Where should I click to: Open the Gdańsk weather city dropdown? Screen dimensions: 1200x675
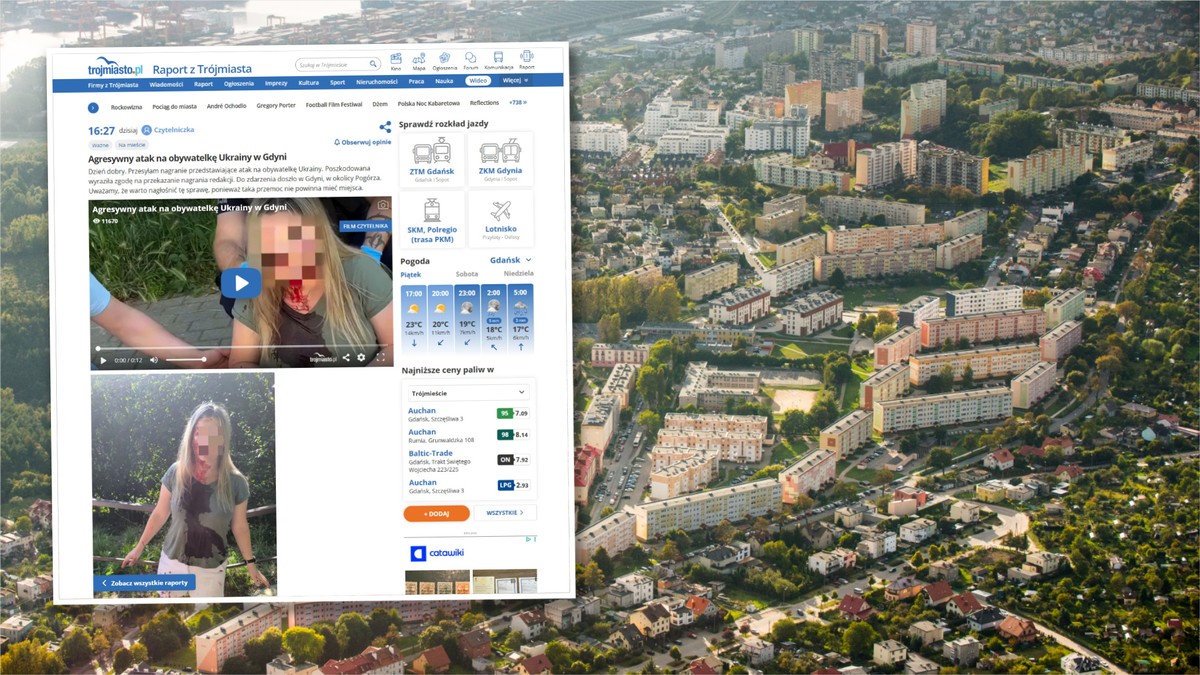511,260
